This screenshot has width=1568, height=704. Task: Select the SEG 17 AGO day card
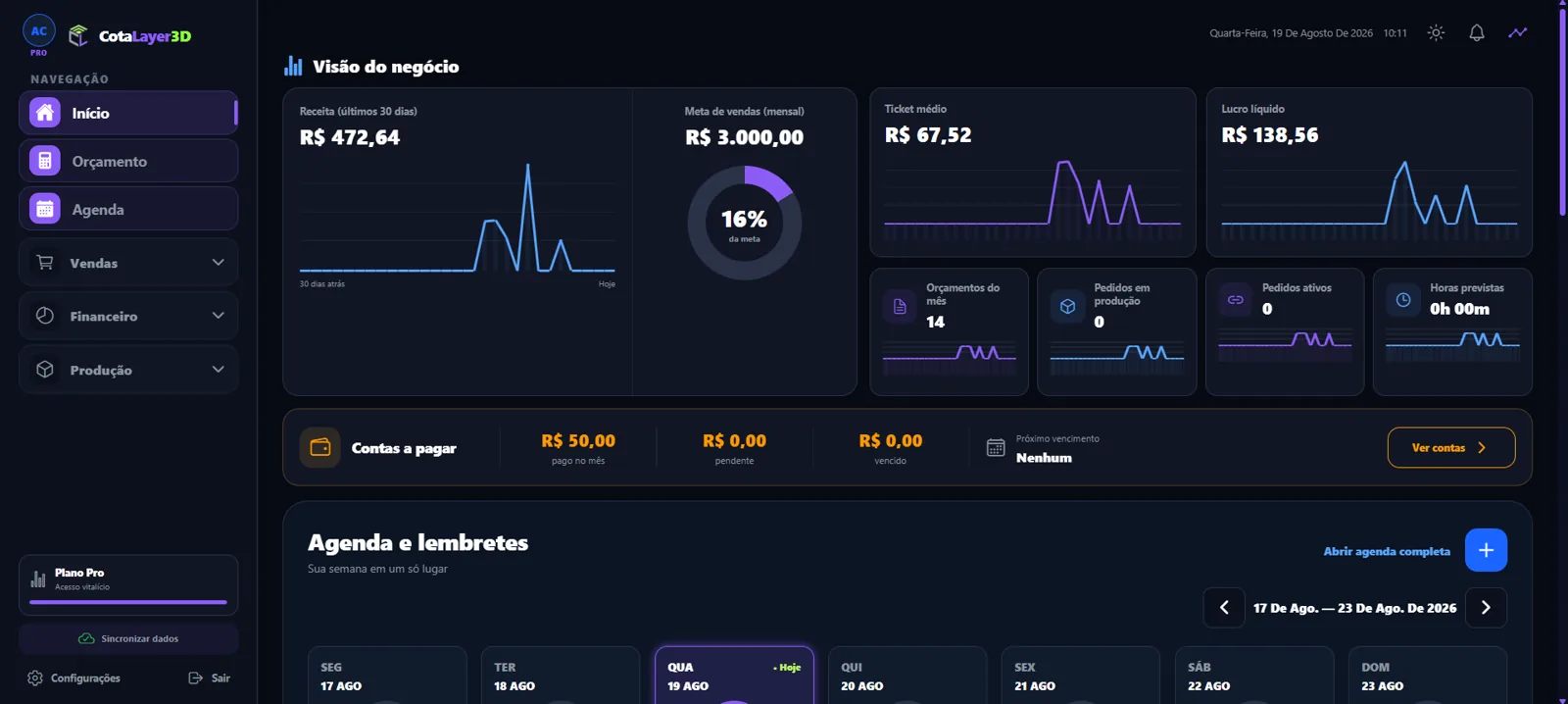[387, 676]
